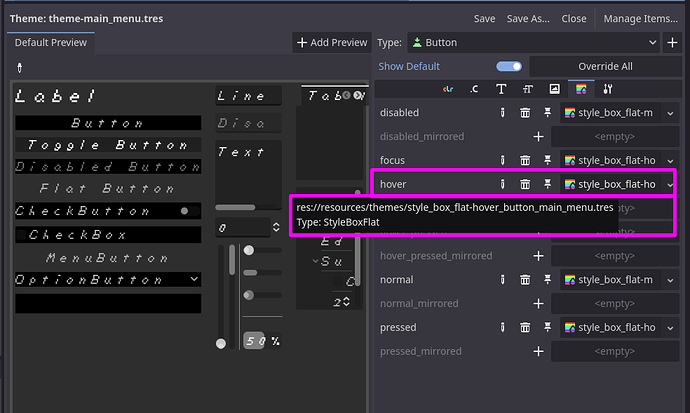Viewport: 690px width, 413px height.
Task: Expand the hover stylebox resource menu
Action: pyautogui.click(x=670, y=185)
